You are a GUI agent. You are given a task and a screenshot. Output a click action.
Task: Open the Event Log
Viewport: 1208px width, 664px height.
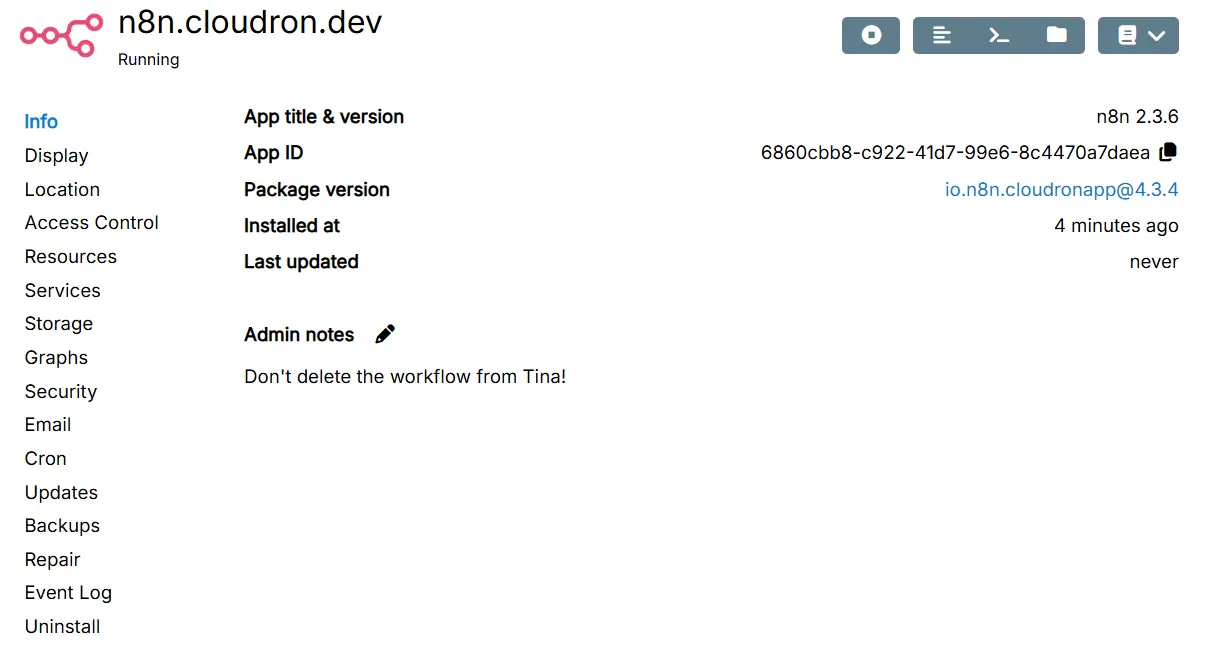[68, 593]
